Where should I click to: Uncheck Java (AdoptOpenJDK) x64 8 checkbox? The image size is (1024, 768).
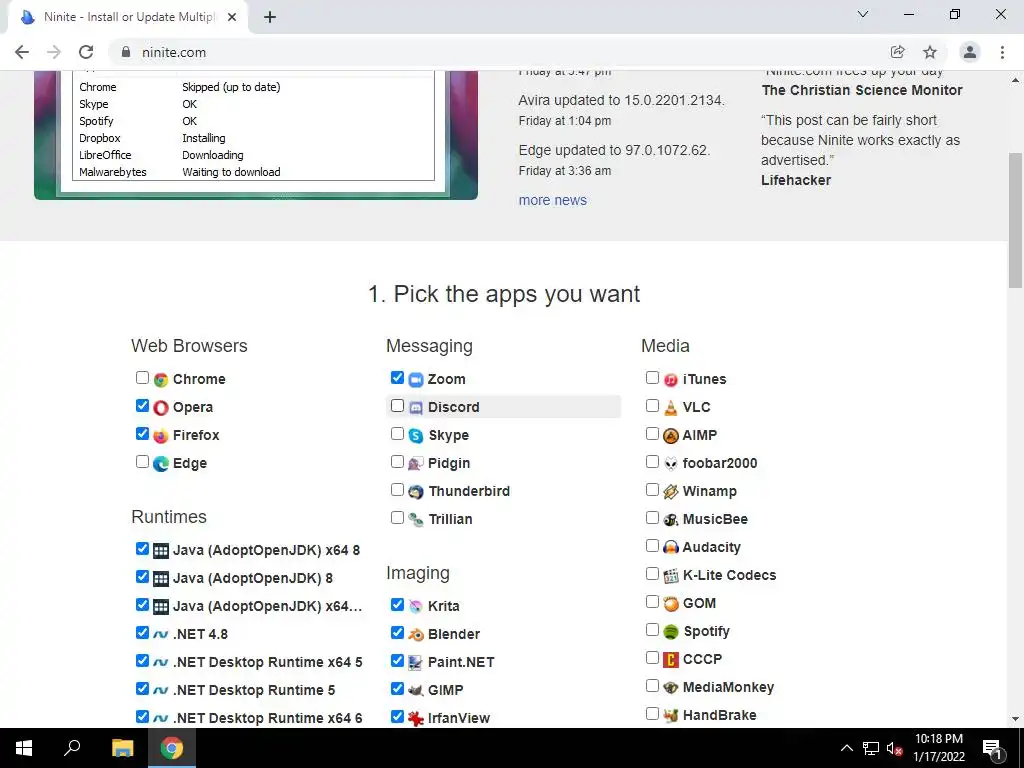142,548
